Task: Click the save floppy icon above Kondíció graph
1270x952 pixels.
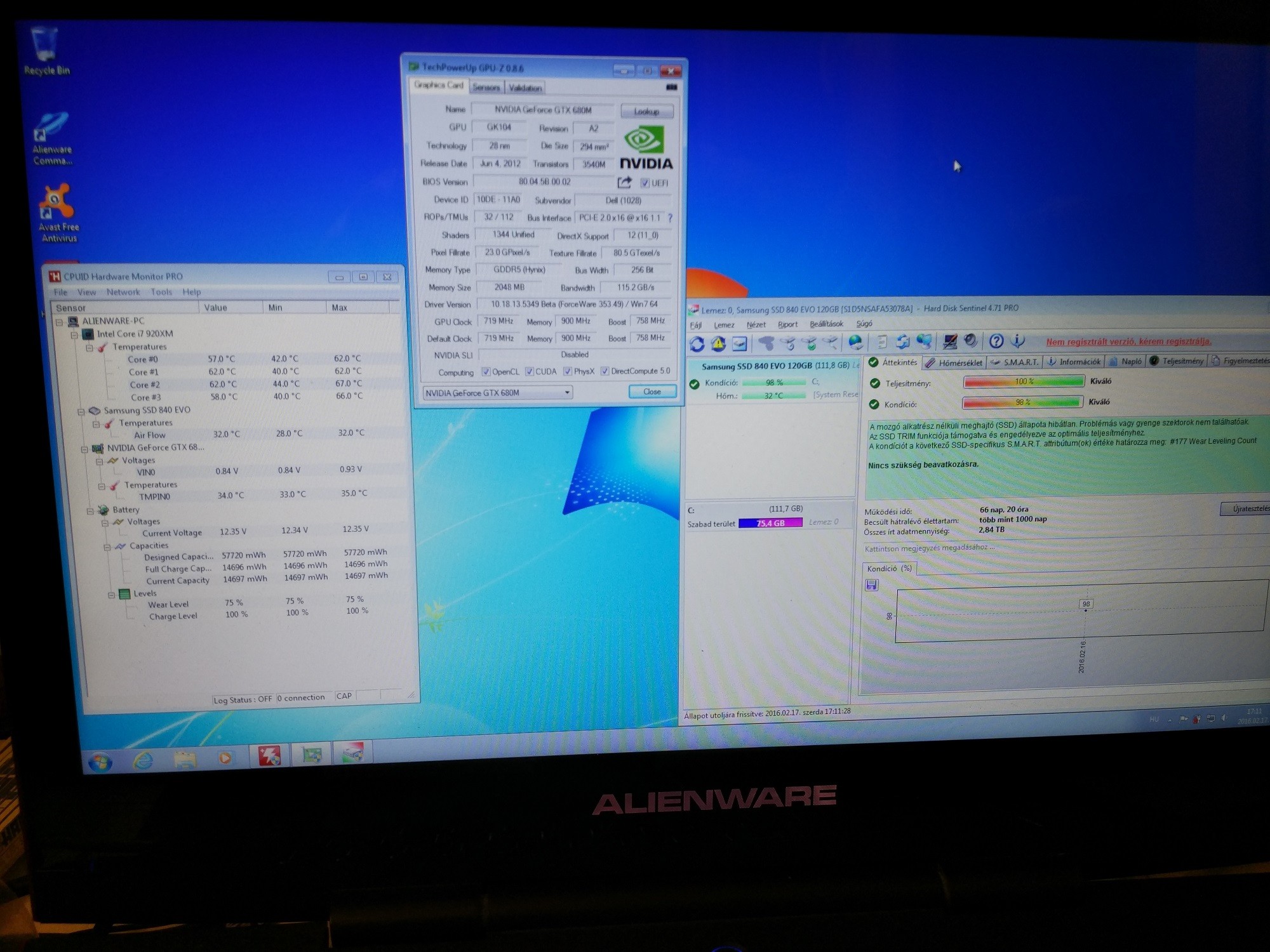Action: point(871,585)
